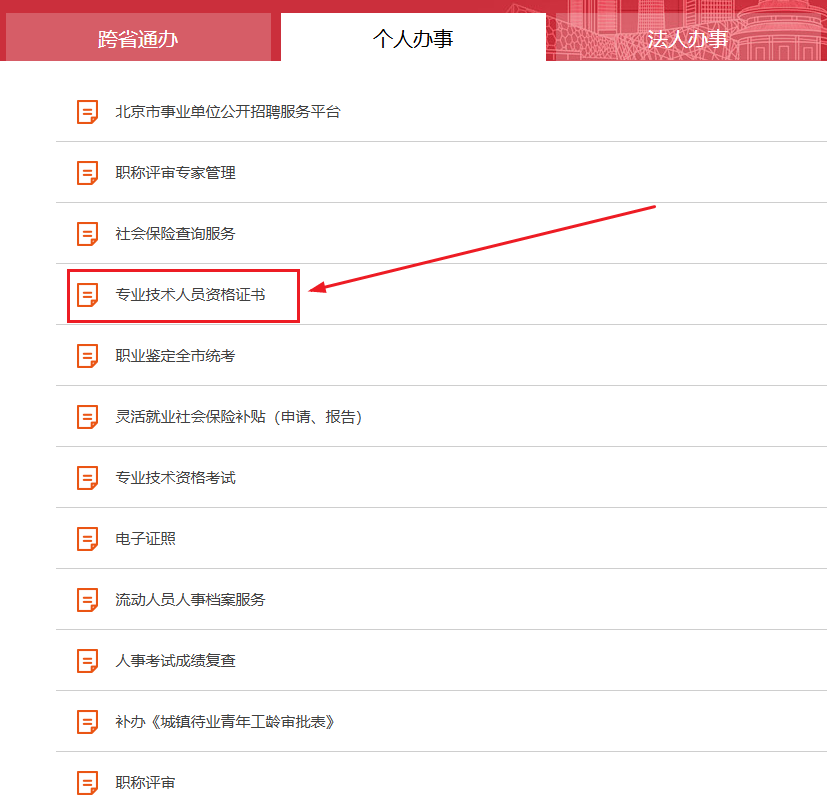Open 灵活就业社会保险补贴（申请、报告） link
Viewport: 827px width, 808px height.
click(238, 417)
